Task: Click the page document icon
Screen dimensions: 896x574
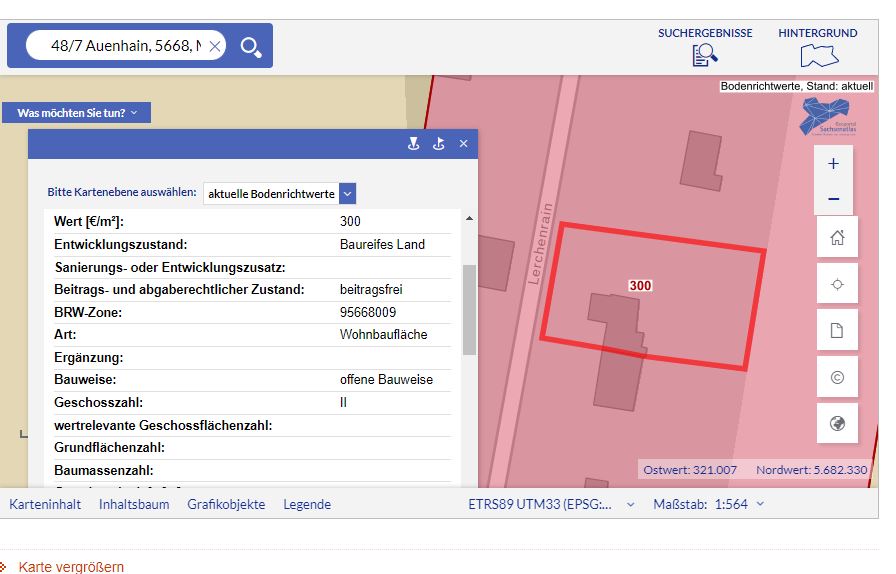Action: point(837,330)
